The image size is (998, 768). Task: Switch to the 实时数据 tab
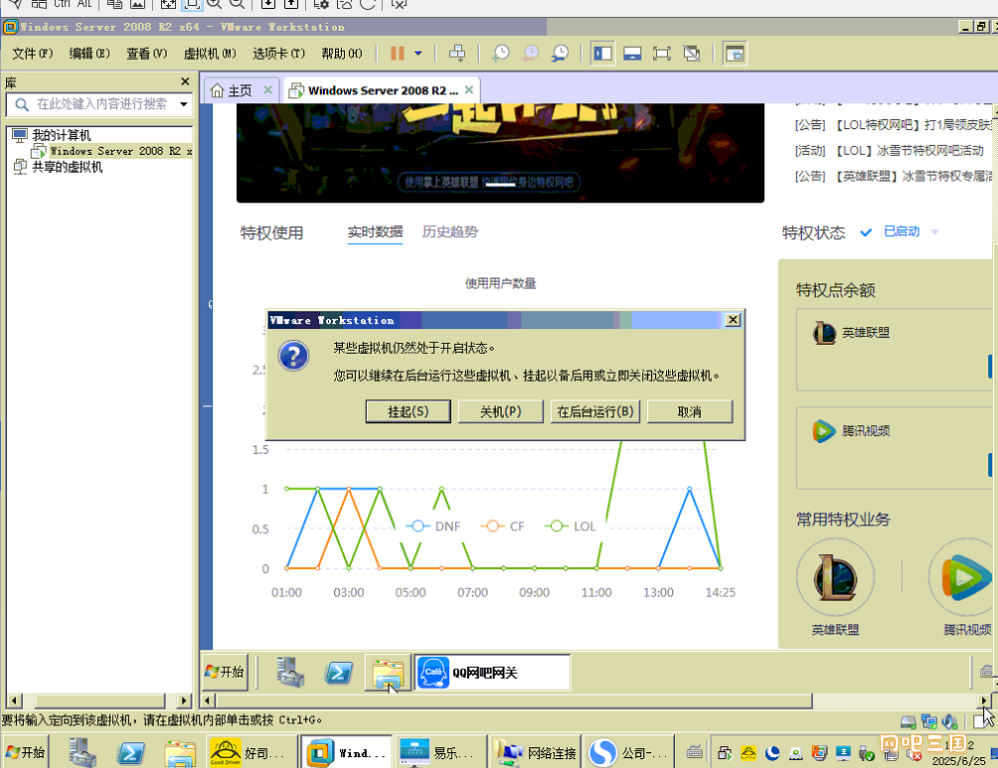tap(375, 232)
